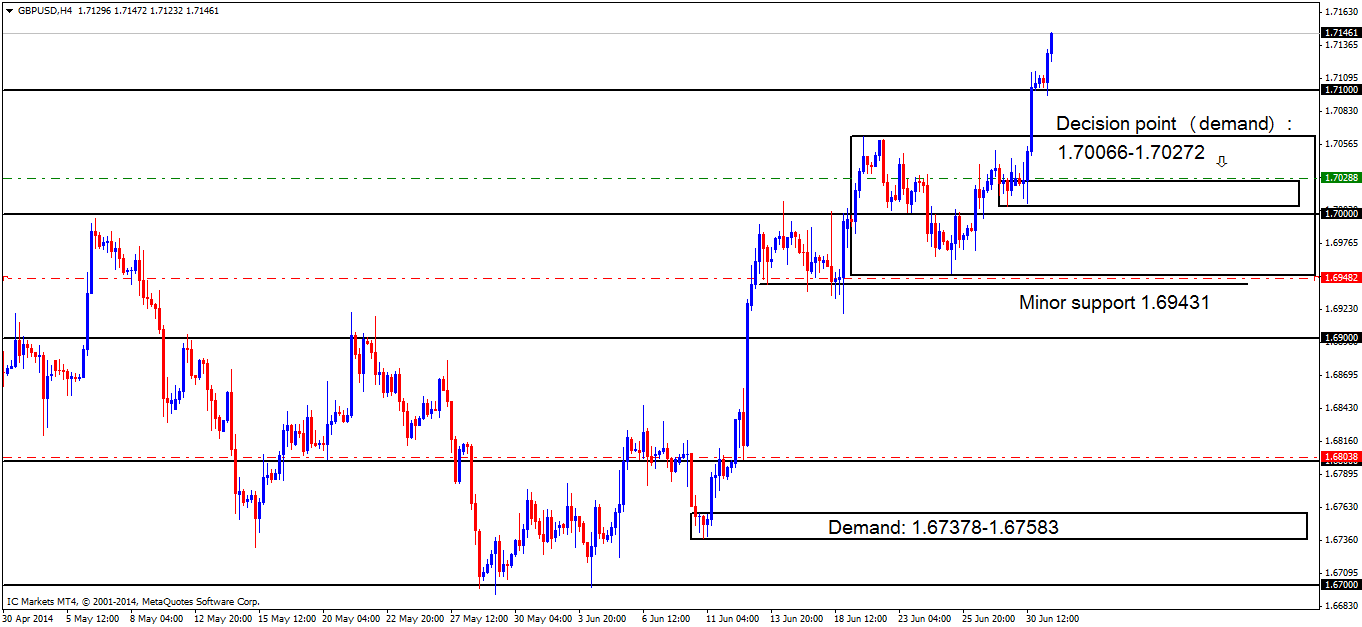Select the '1.70066-1.70272' text label
This screenshot has width=1362, height=627.
1131,154
